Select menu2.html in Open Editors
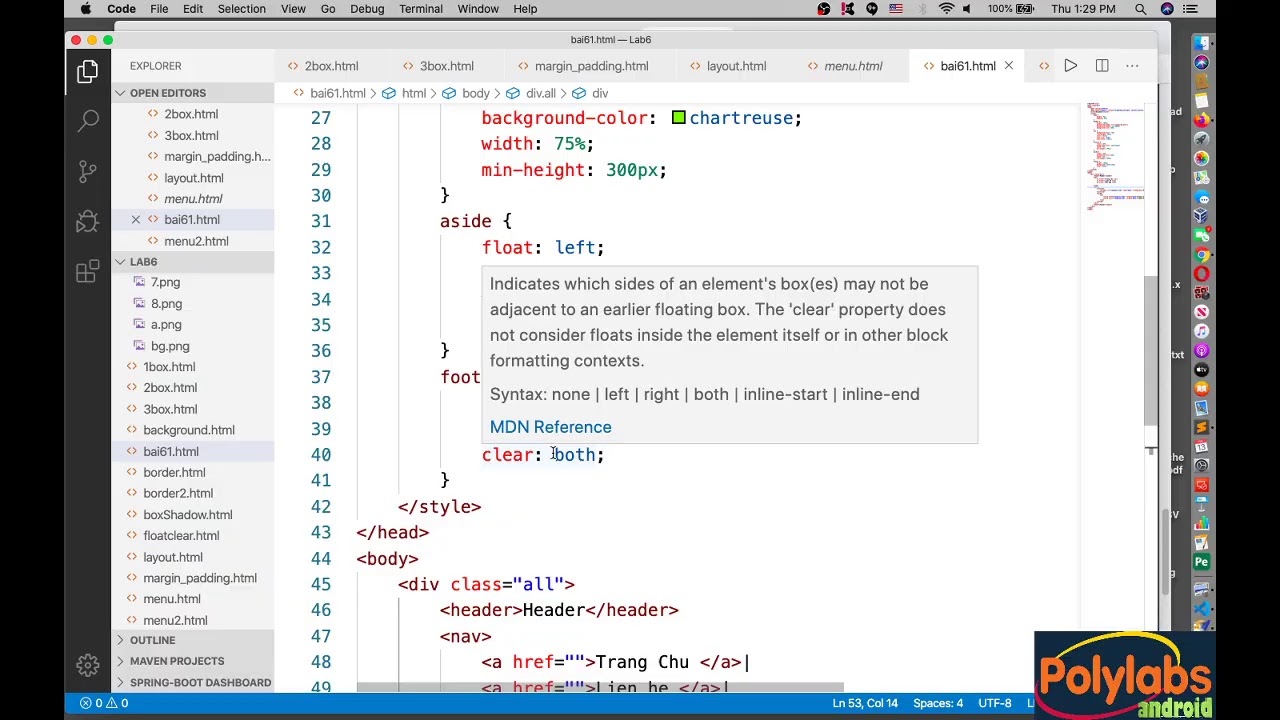The width and height of the screenshot is (1280, 720). [196, 241]
